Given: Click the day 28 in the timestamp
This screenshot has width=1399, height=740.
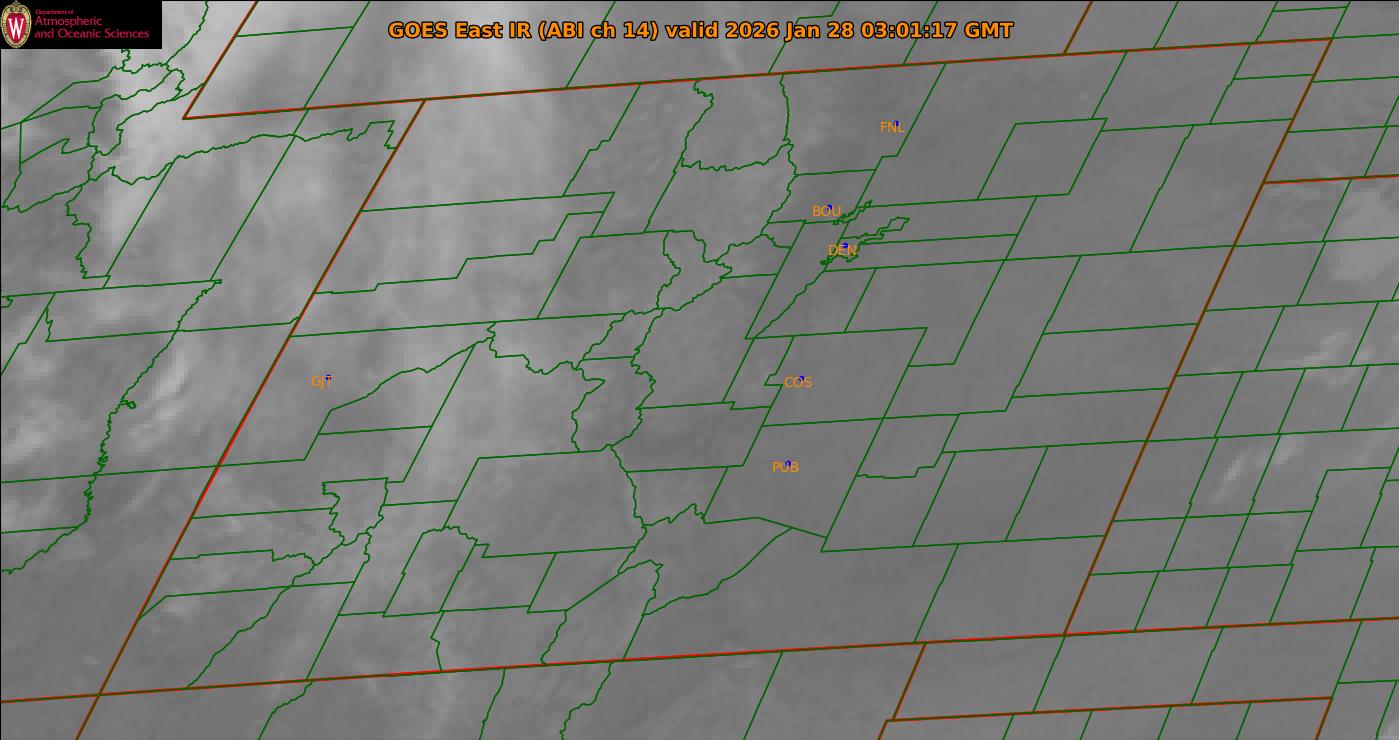Looking at the screenshot, I should coord(840,30).
